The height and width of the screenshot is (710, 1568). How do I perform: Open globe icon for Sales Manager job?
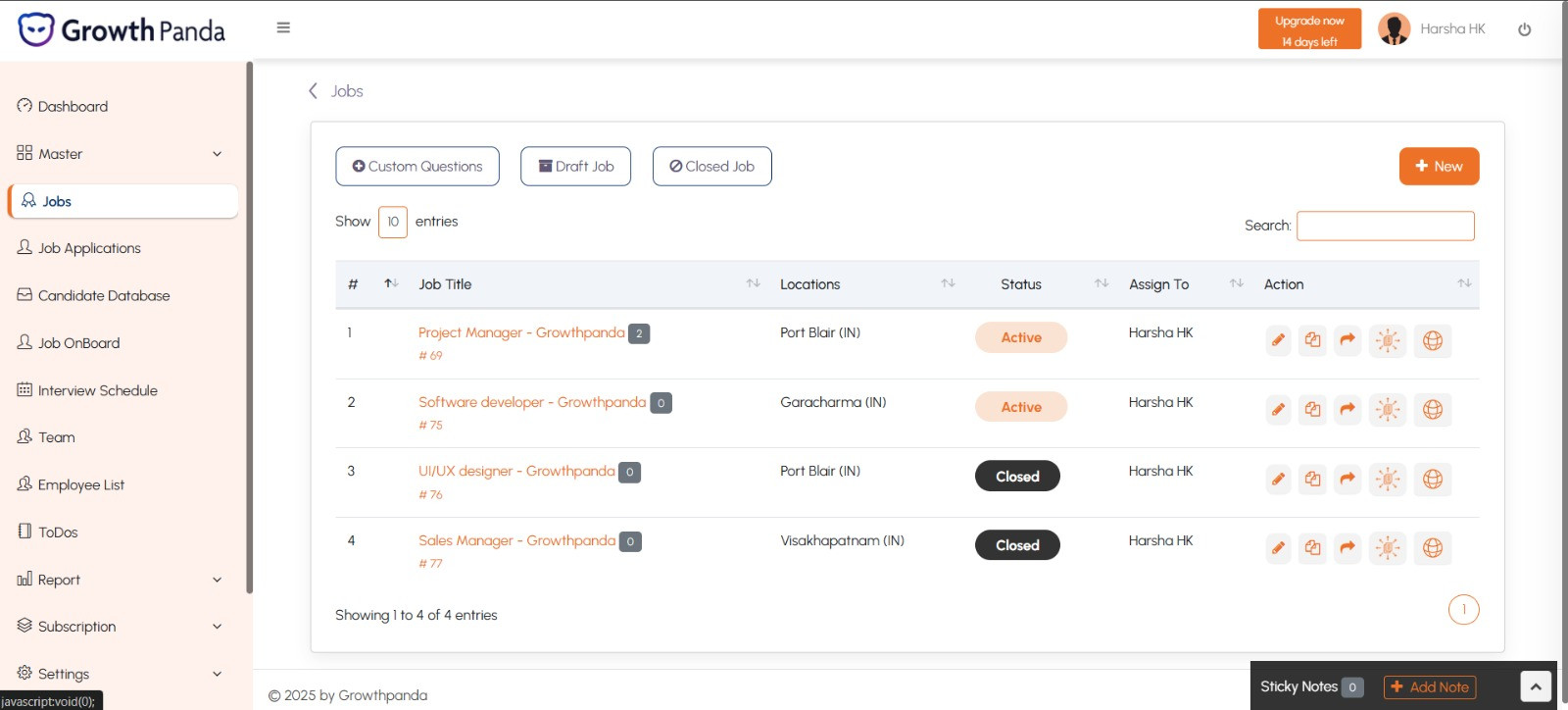[x=1432, y=547]
